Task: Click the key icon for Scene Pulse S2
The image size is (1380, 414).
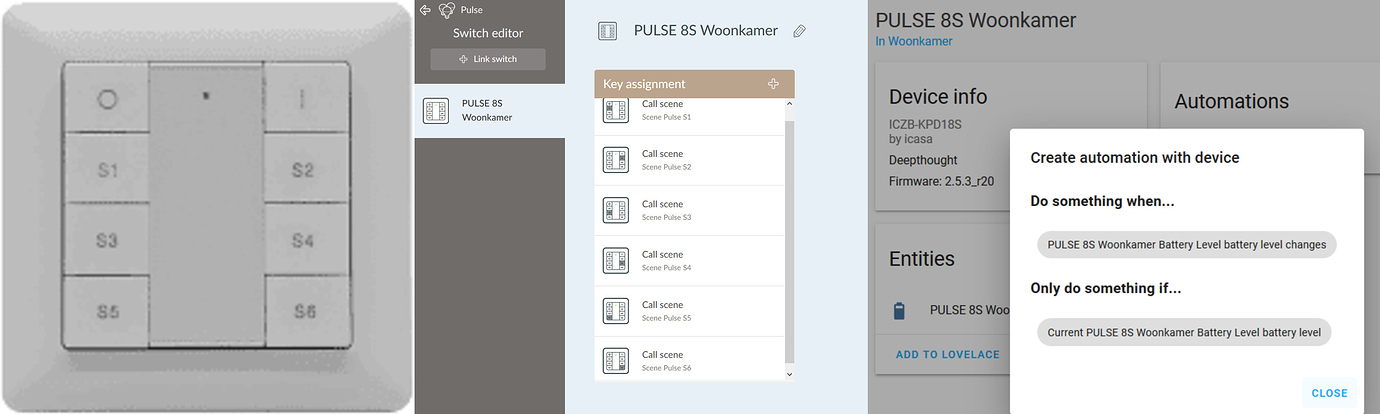Action: (616, 160)
